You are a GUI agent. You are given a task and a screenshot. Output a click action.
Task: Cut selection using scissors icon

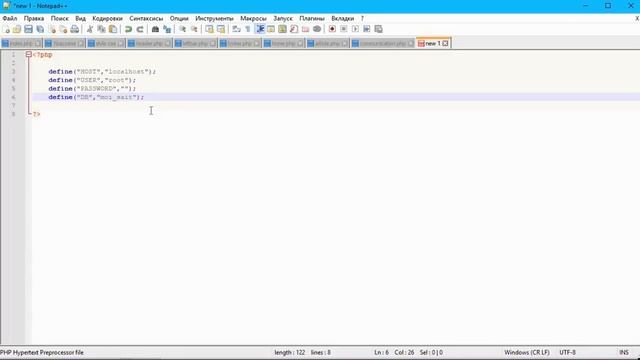[x=90, y=29]
